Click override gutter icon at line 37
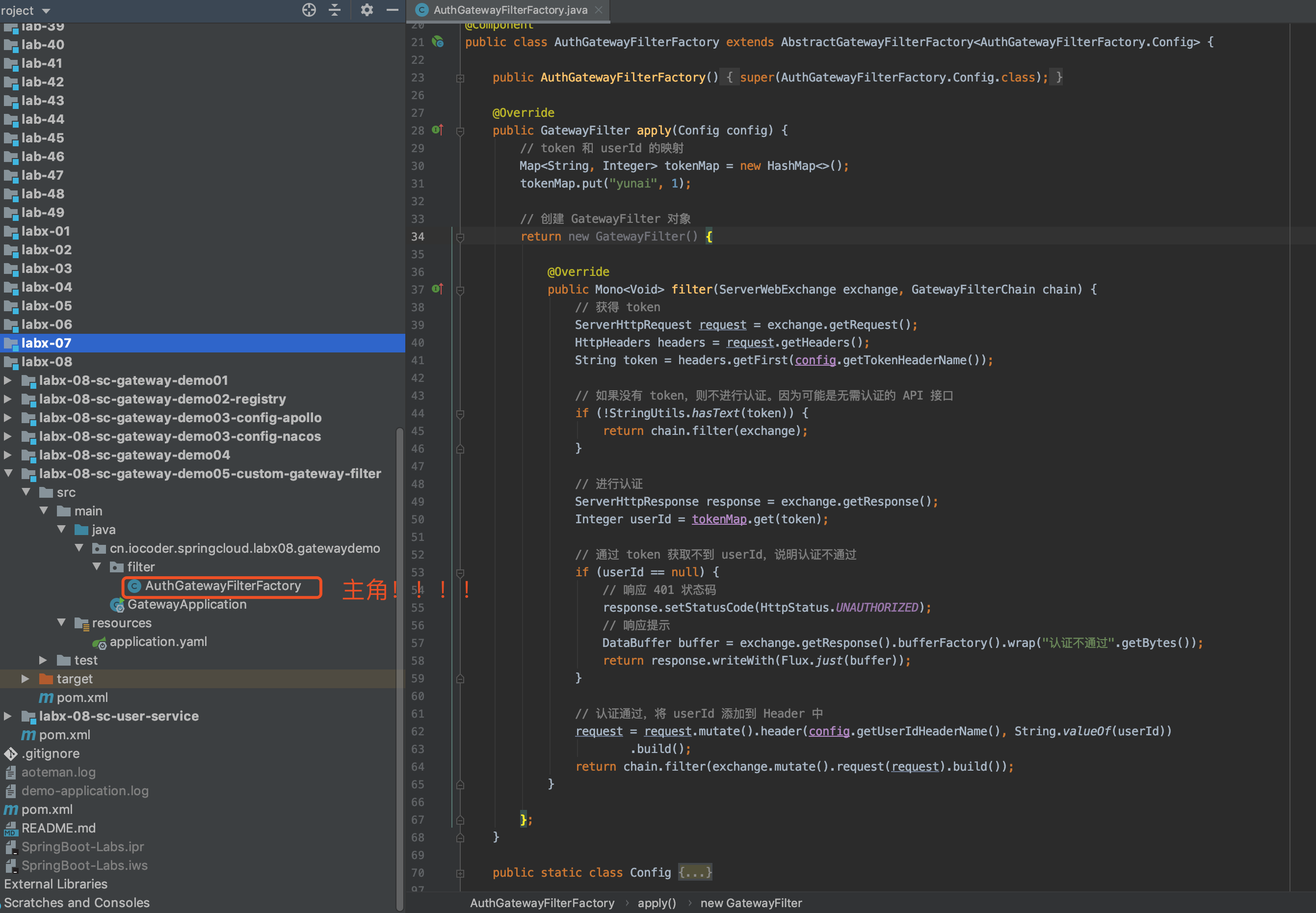The height and width of the screenshot is (913, 1316). [x=437, y=289]
